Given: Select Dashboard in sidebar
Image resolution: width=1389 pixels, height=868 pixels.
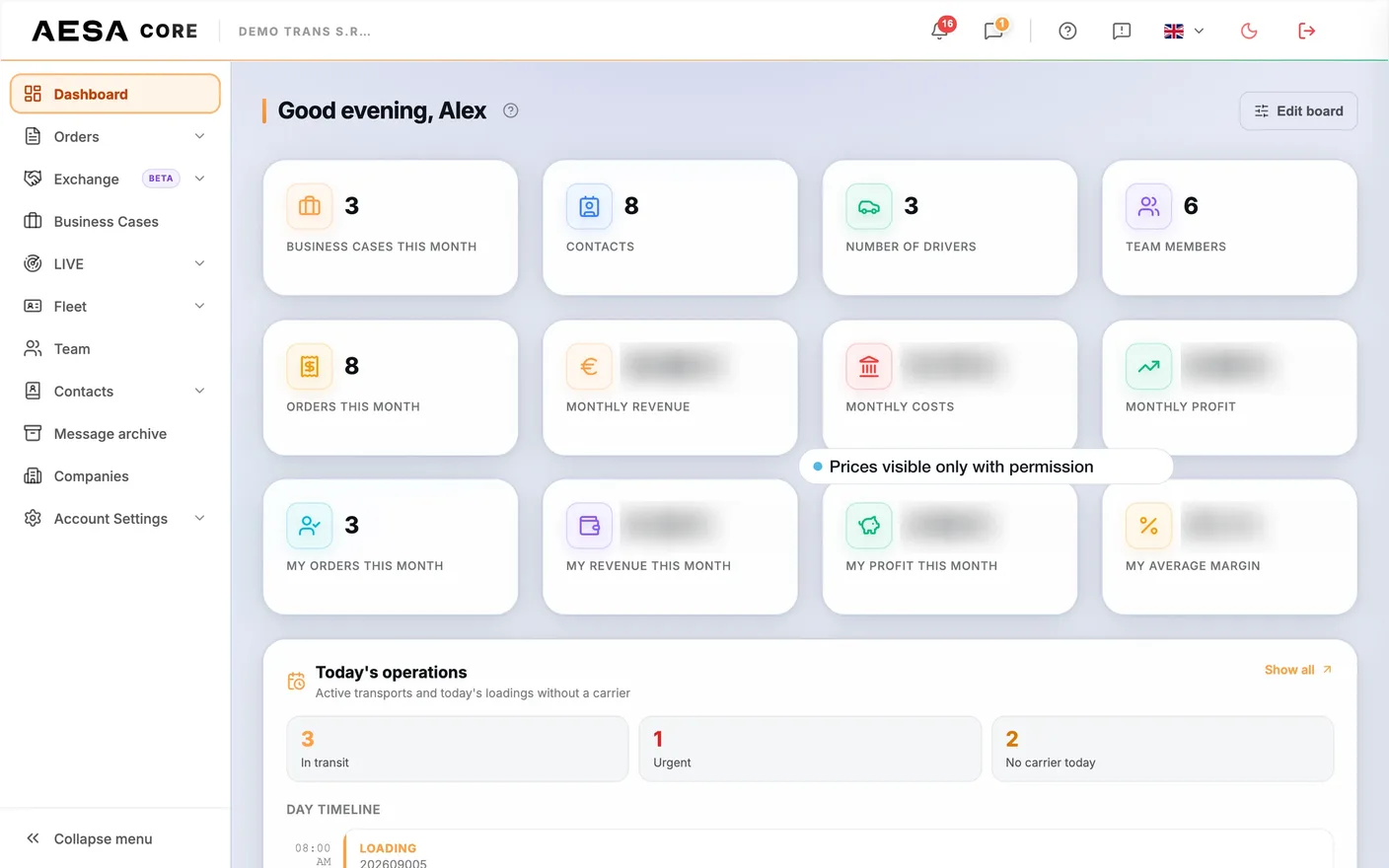Looking at the screenshot, I should (x=115, y=94).
